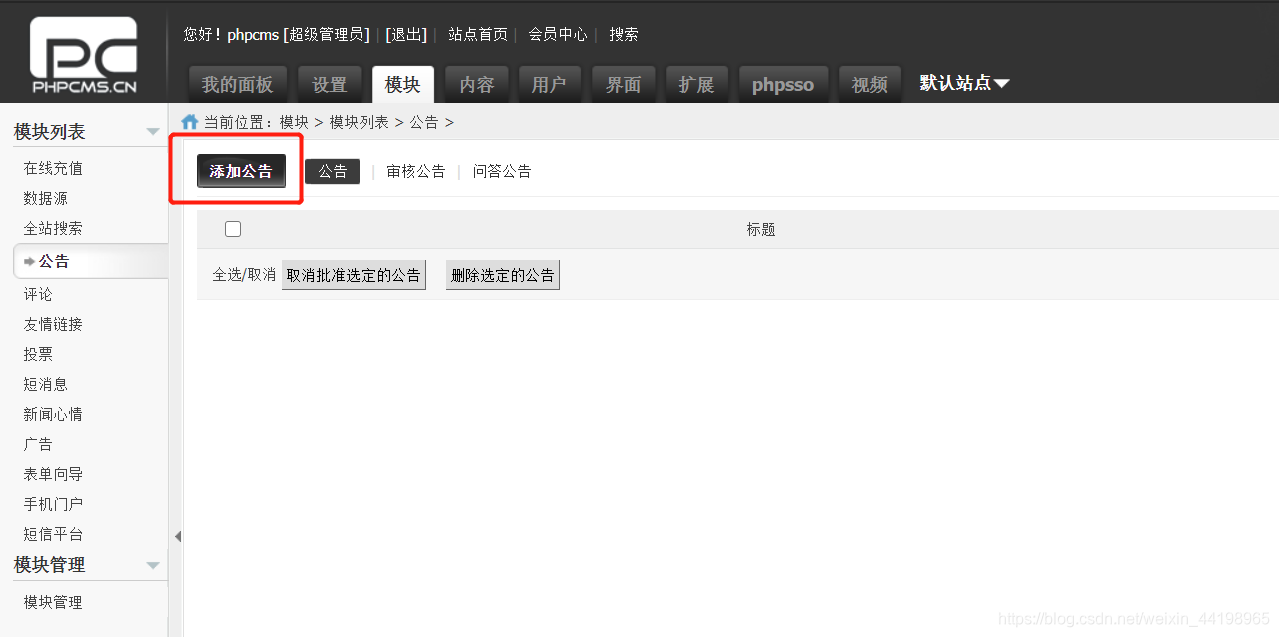The height and width of the screenshot is (637, 1279).
Task: Click 取消批准选定的公告 button
Action: (353, 274)
